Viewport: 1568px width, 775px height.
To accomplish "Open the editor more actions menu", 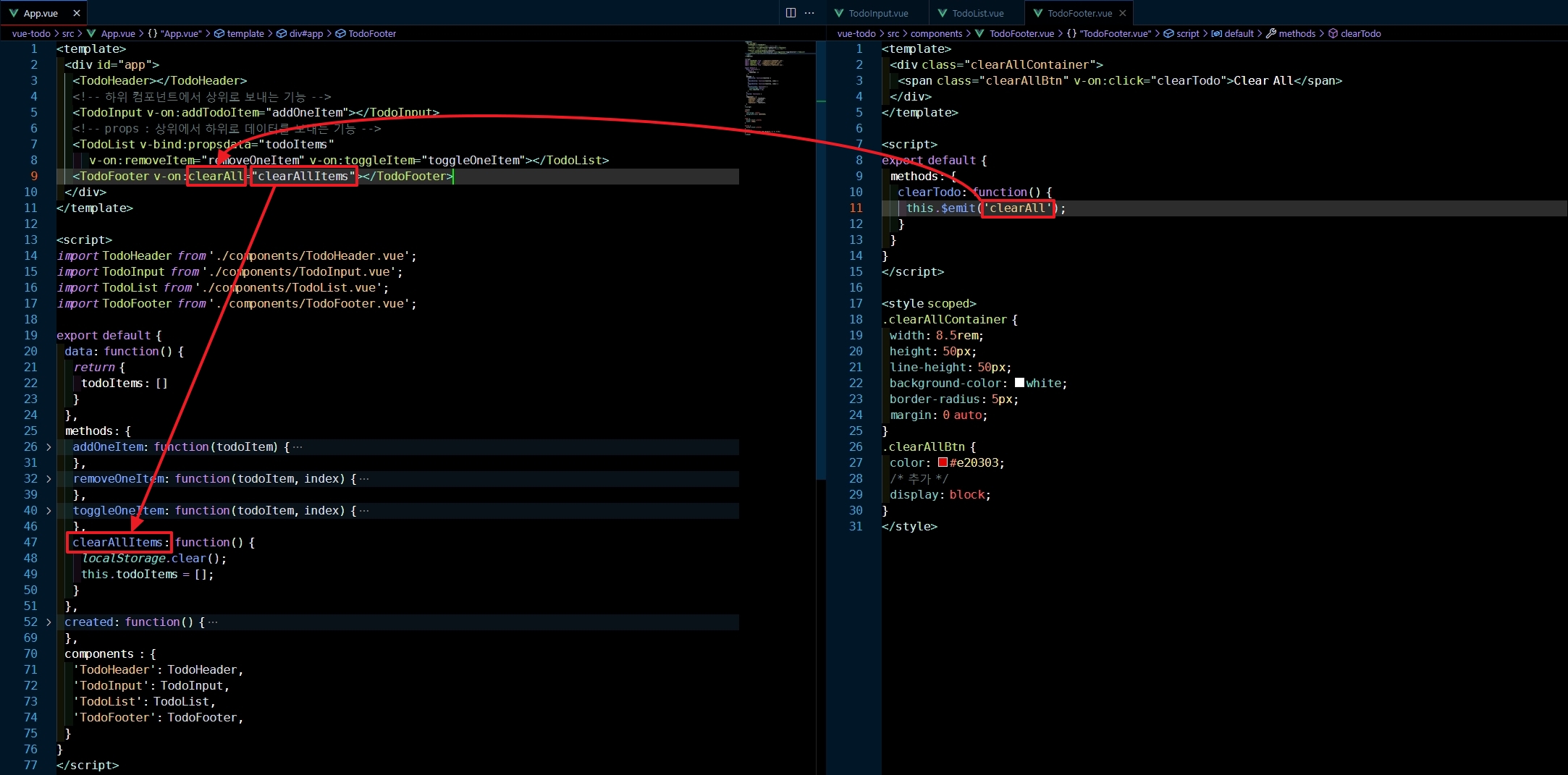I will point(809,13).
